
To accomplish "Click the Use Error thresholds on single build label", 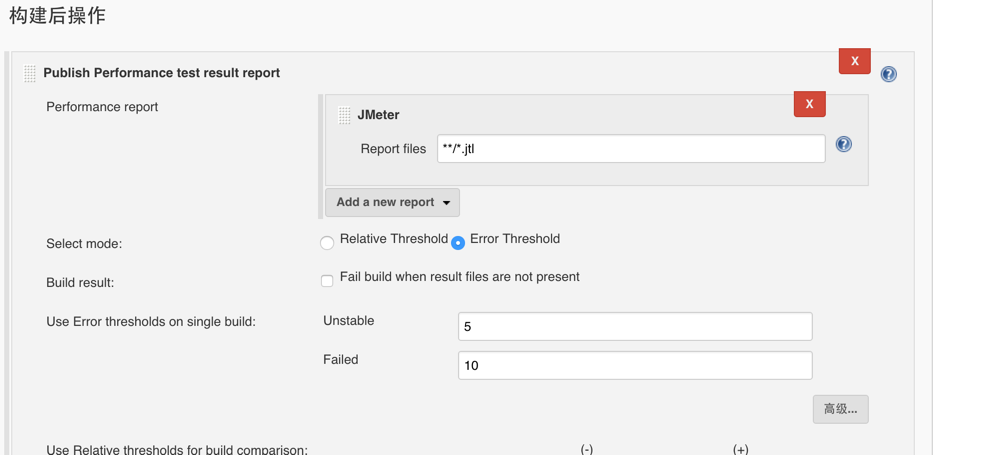I will (151, 321).
